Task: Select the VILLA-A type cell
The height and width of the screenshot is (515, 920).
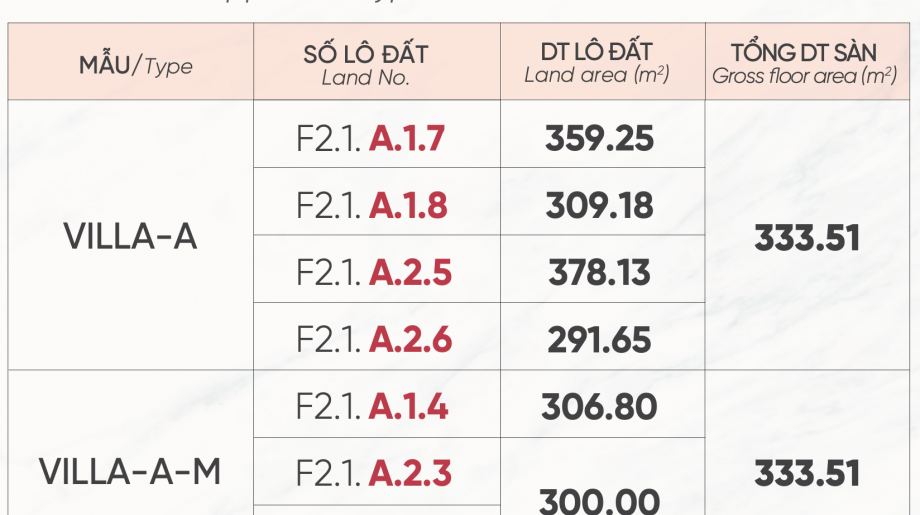Action: (x=130, y=235)
